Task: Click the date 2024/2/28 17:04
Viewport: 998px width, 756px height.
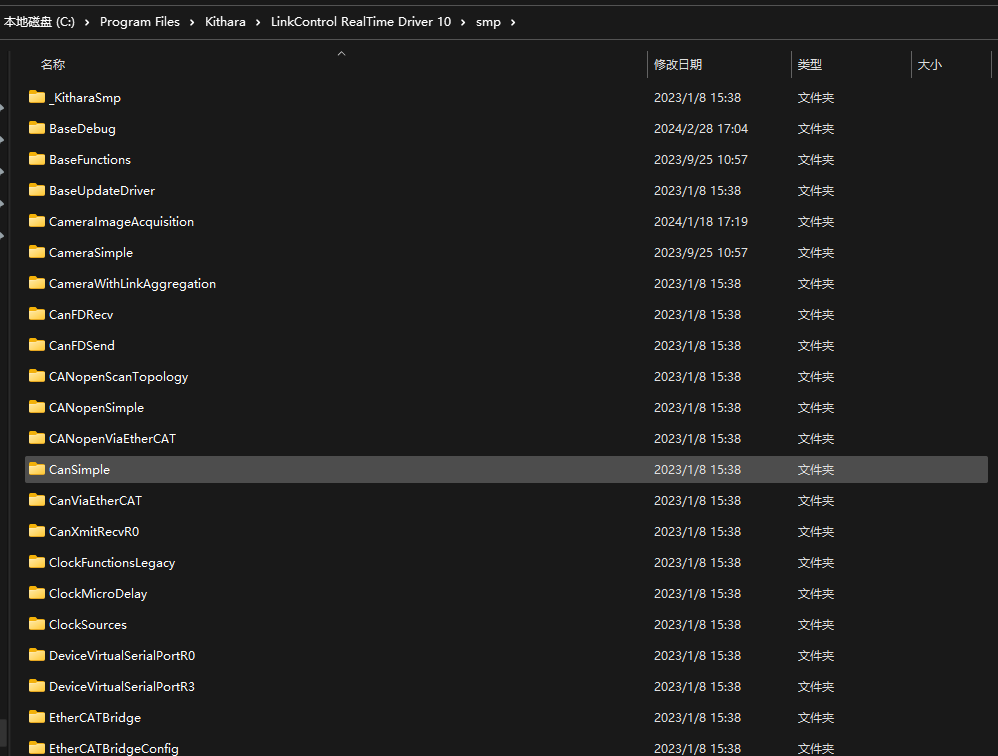Action: [701, 129]
